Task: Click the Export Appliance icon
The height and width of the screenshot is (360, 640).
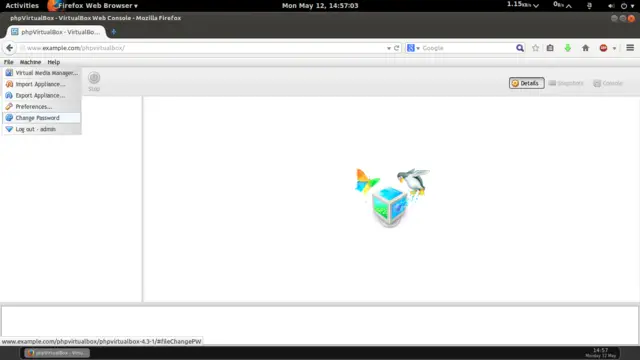Action: pyautogui.click(x=9, y=95)
